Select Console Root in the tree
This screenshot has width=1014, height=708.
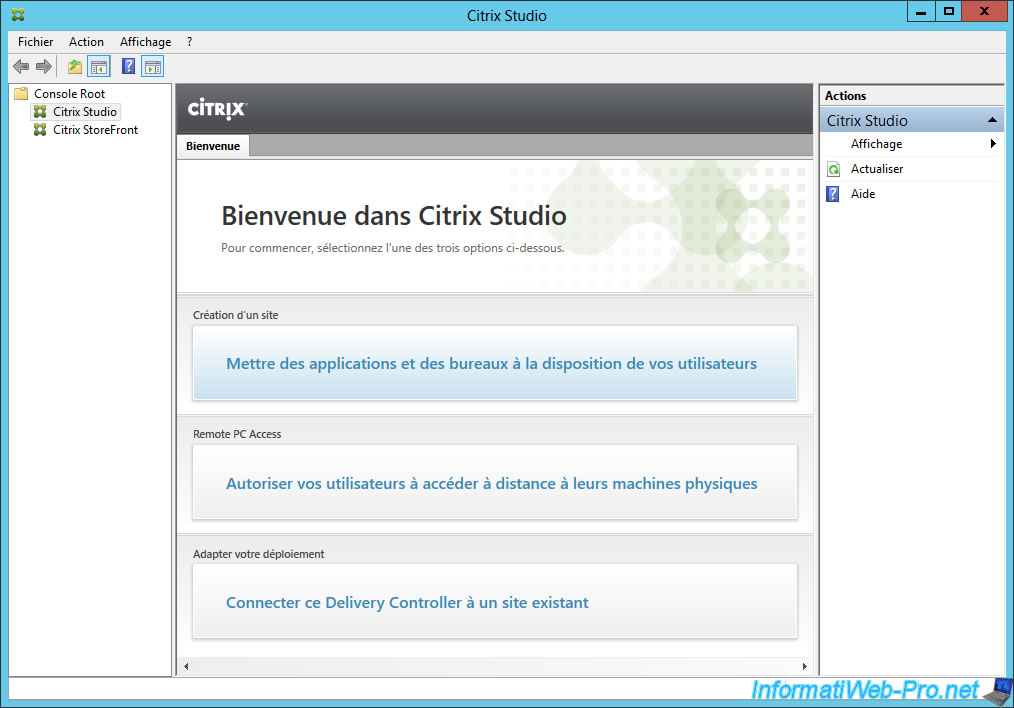tap(69, 94)
